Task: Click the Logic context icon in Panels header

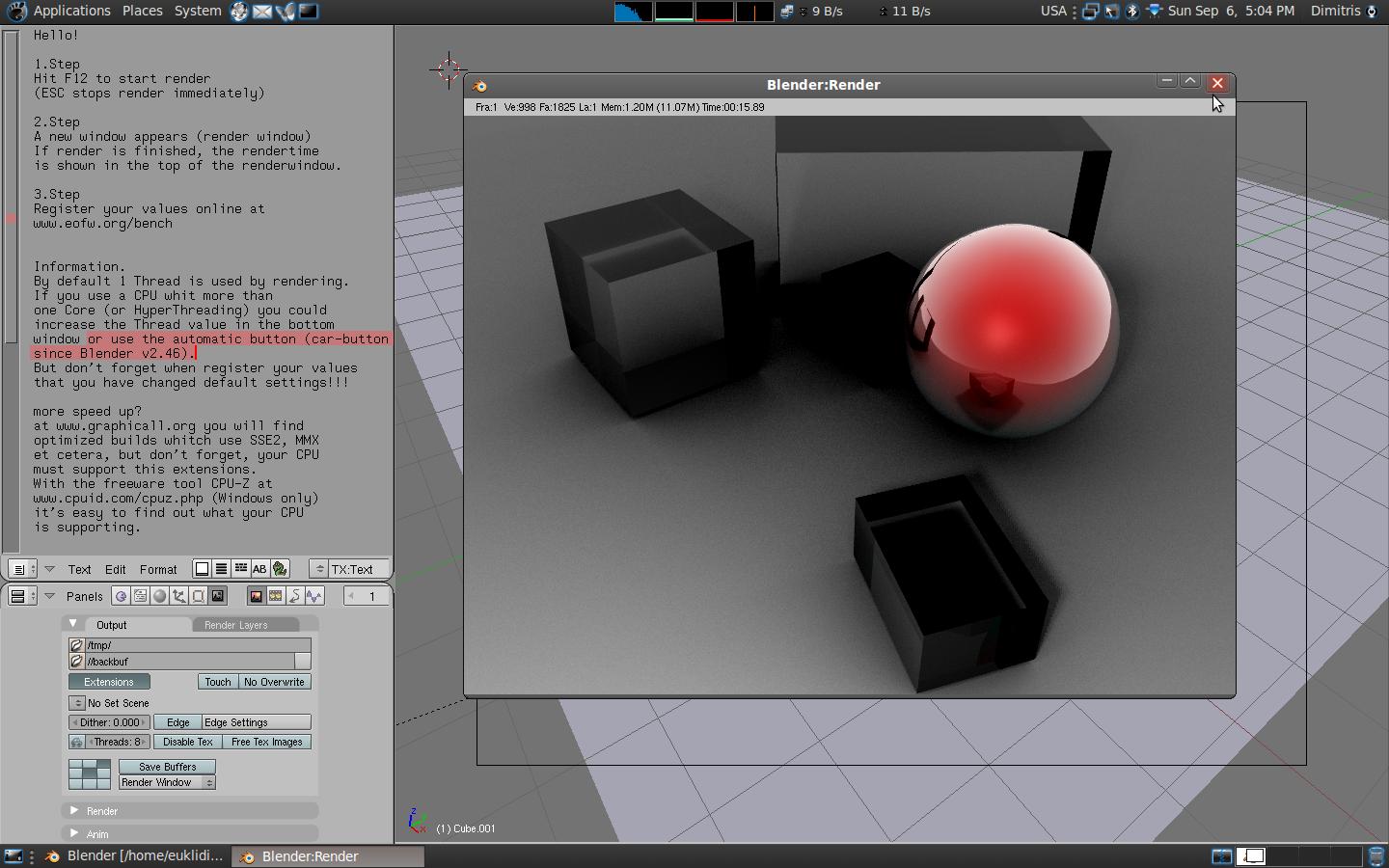Action: 121,596
